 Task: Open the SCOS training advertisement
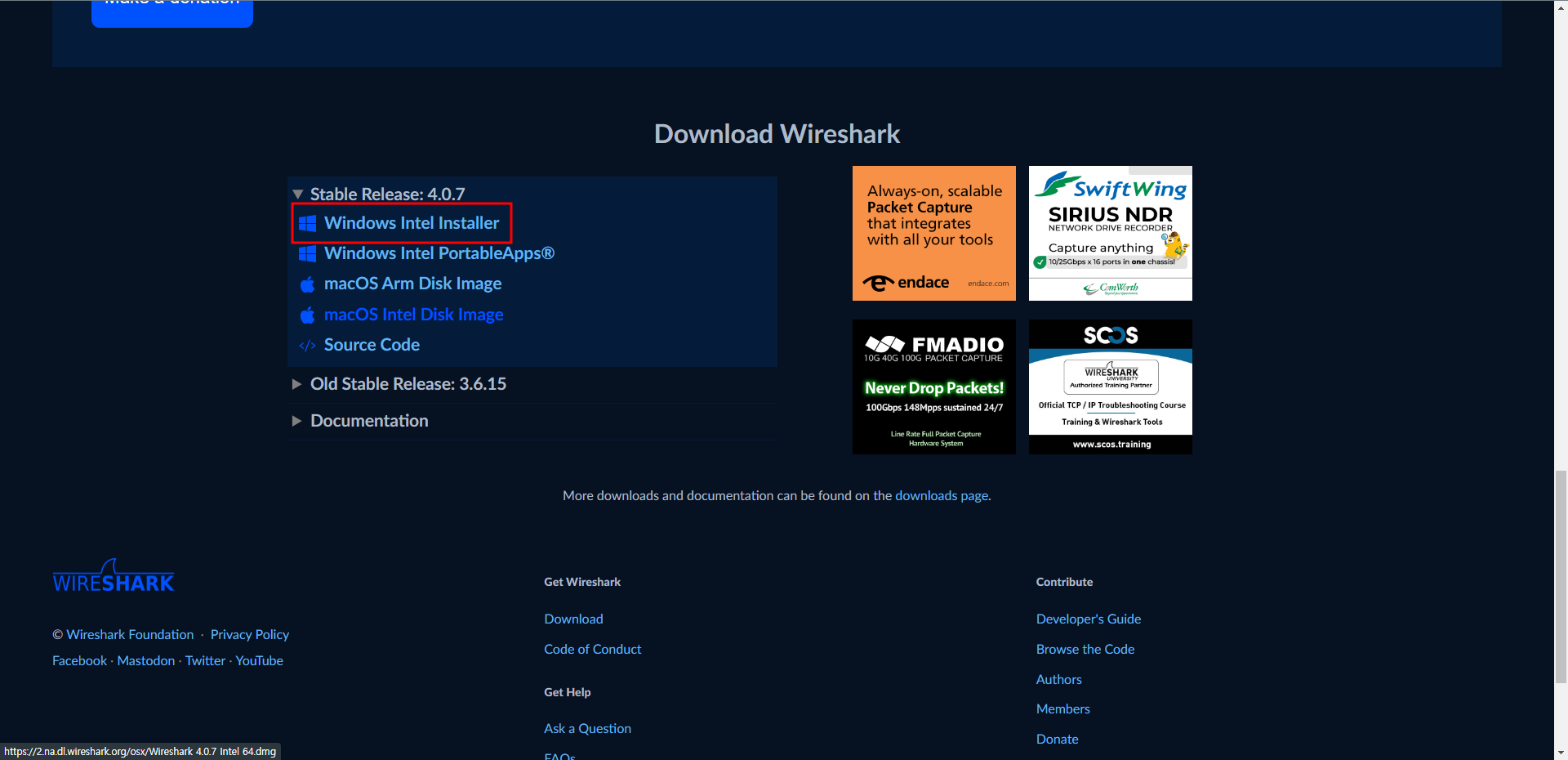click(x=1110, y=387)
